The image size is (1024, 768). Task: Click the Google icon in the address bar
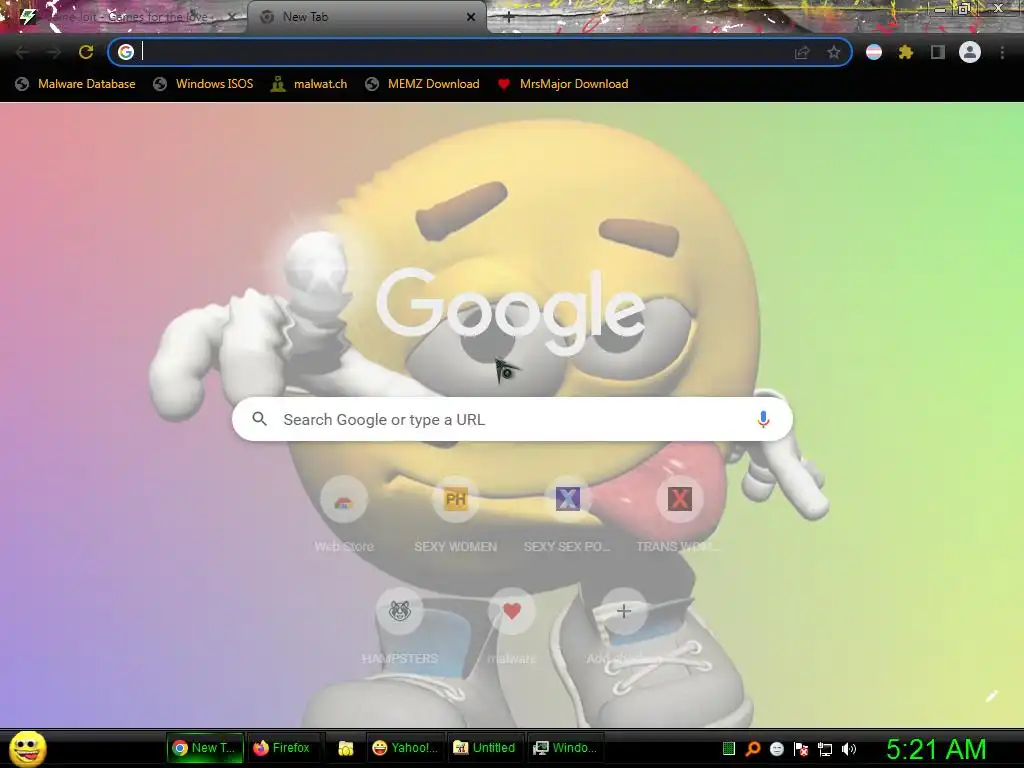pos(126,52)
